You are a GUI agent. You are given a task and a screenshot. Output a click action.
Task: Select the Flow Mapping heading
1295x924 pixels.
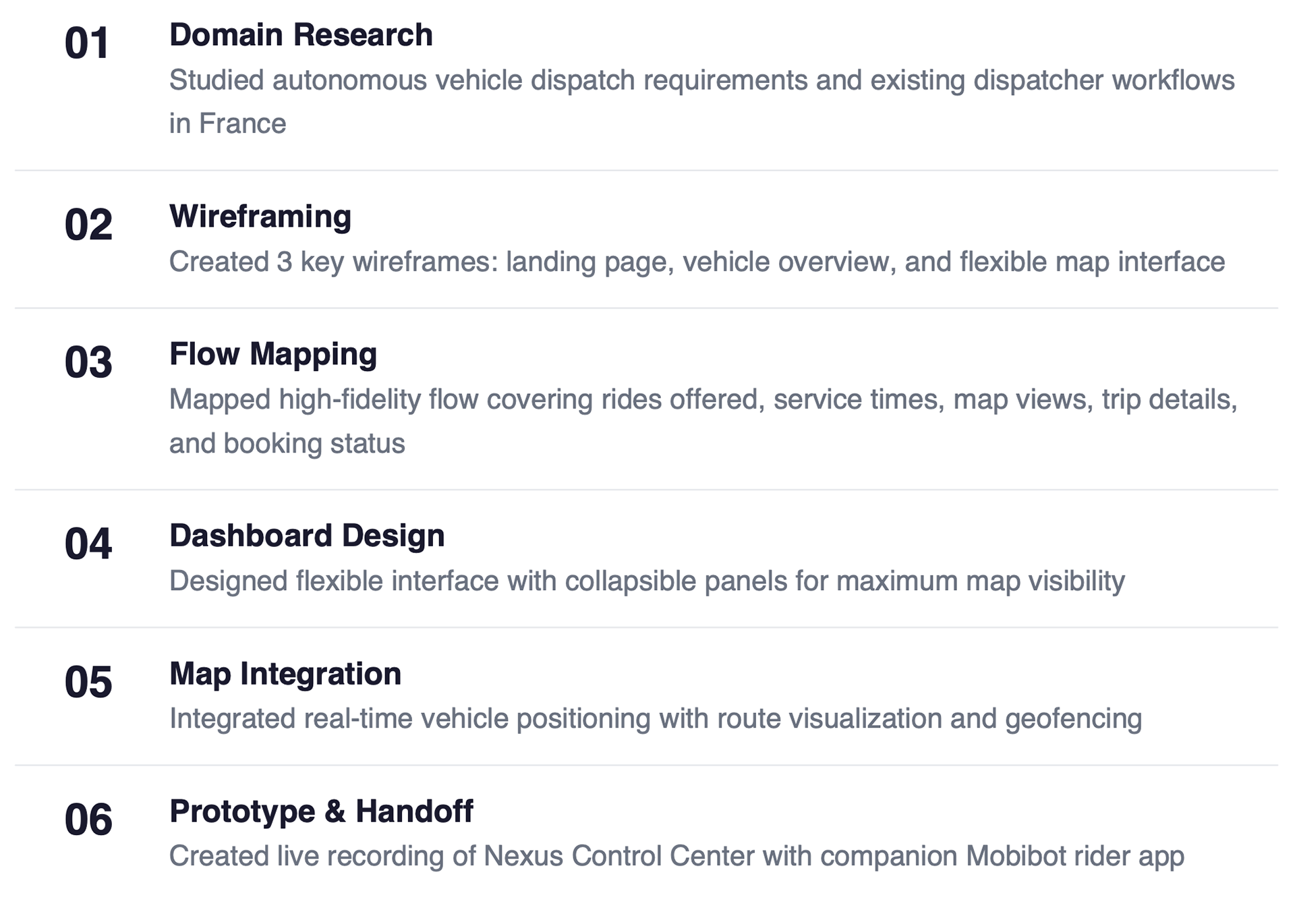pos(272,354)
